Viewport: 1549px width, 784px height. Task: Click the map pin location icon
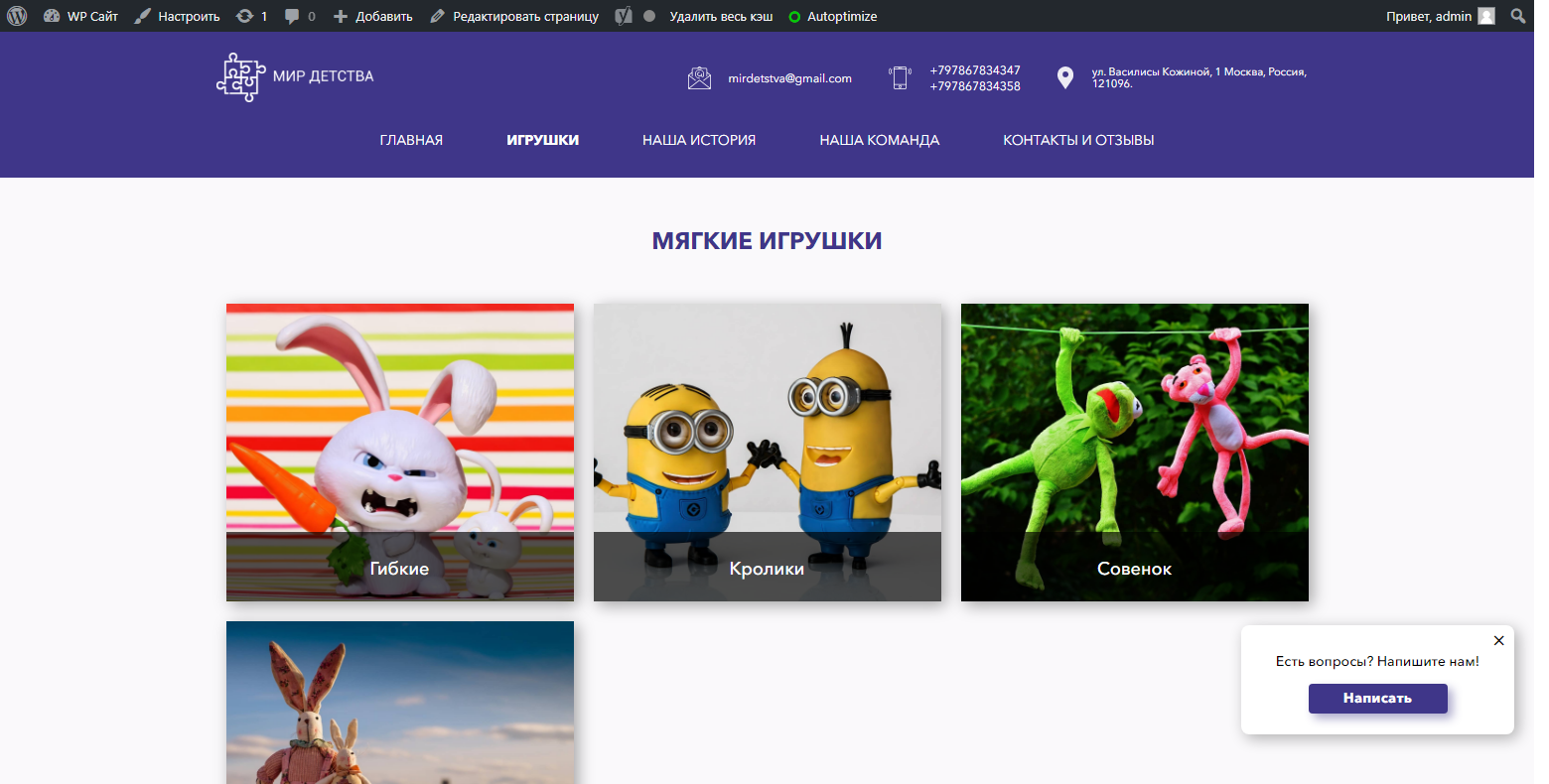(x=1065, y=77)
